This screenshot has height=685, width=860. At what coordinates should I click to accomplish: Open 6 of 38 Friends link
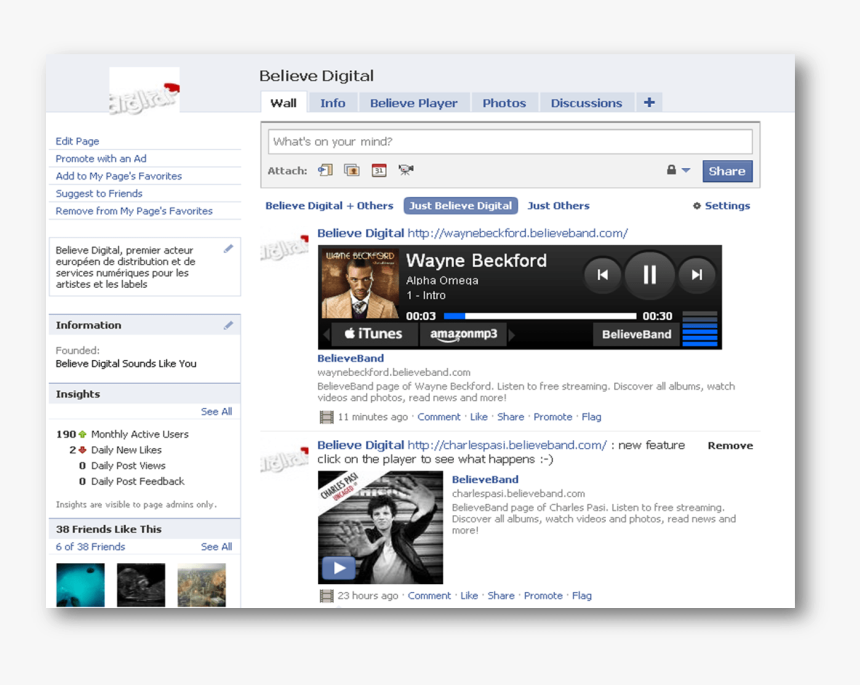(x=90, y=547)
